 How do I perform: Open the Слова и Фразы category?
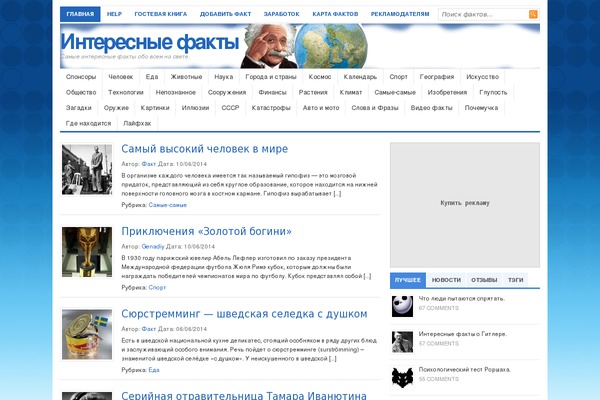point(375,108)
